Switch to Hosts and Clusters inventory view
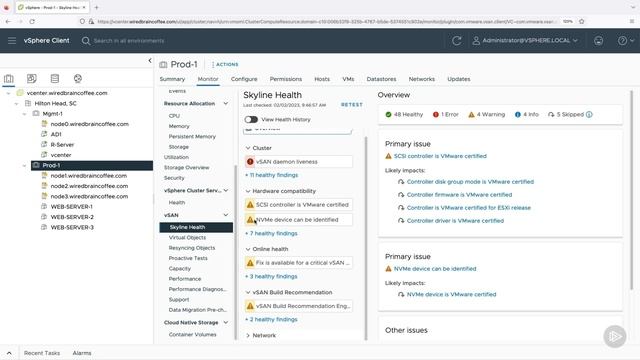Viewport: 640px width, 360px height. [9, 78]
